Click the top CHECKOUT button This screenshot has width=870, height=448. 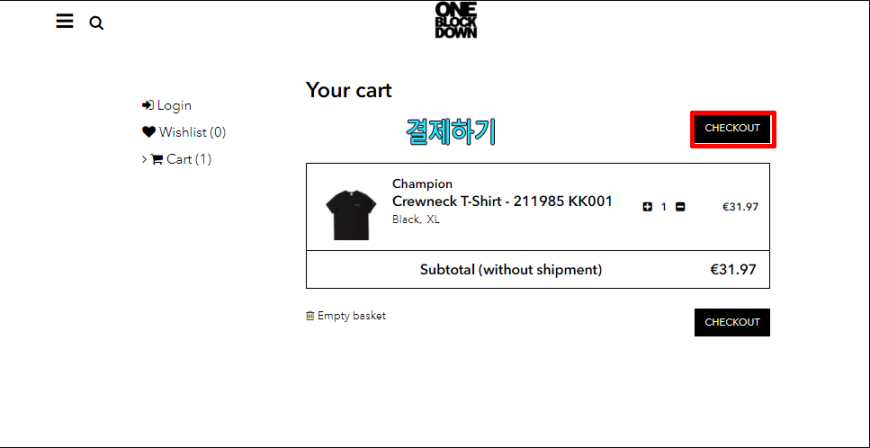tap(732, 129)
